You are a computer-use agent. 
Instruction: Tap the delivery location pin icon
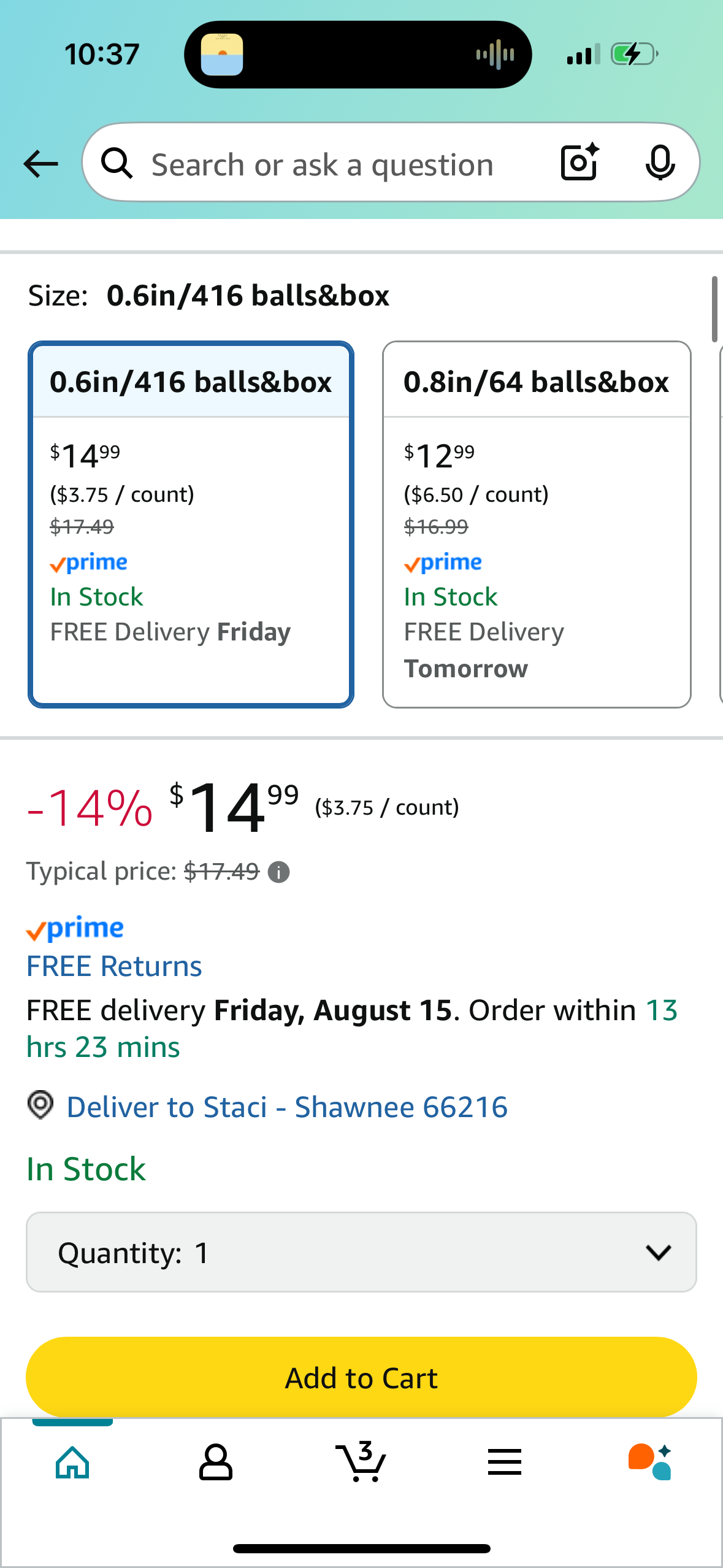(41, 1105)
